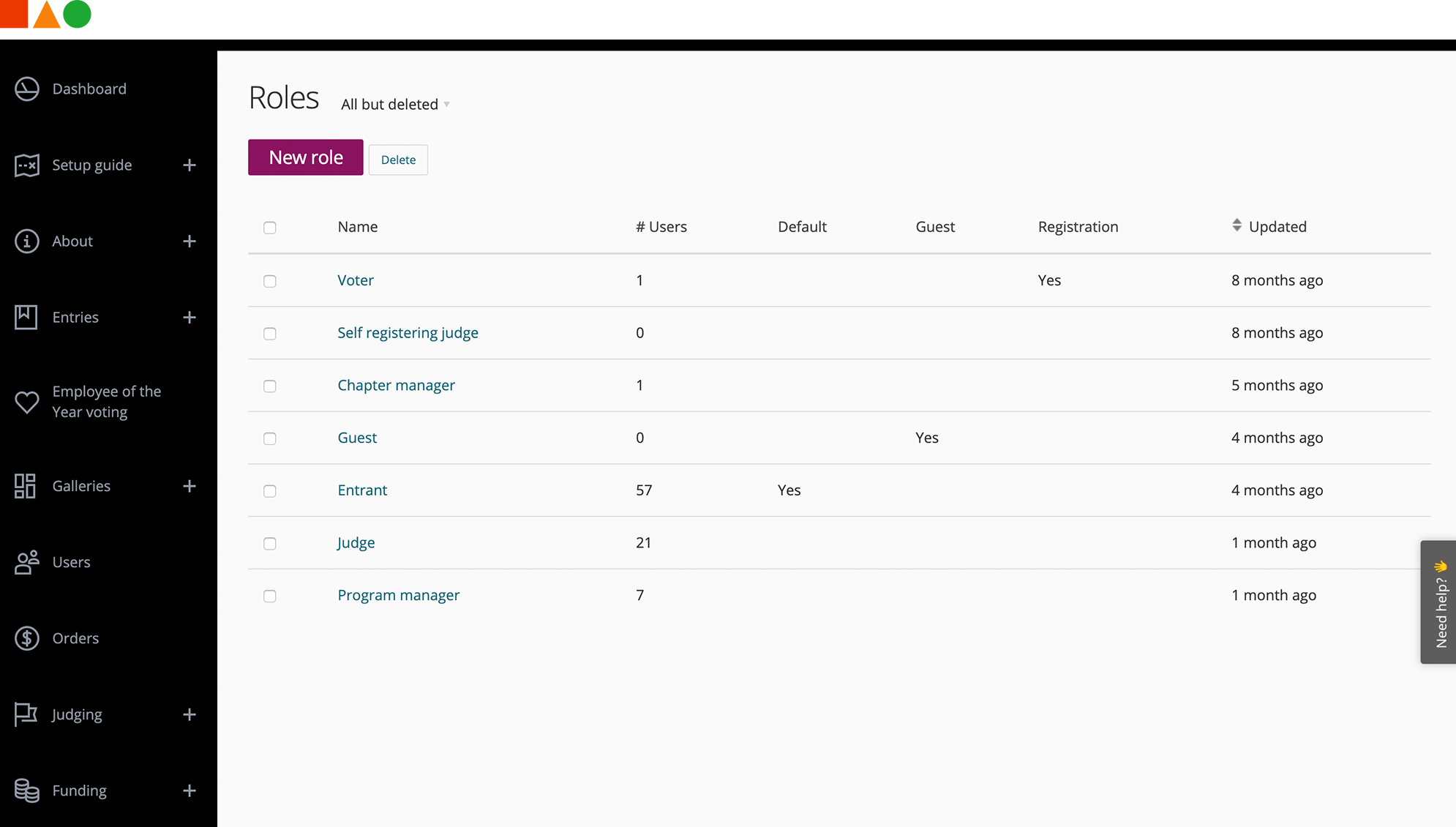This screenshot has height=827, width=1456.
Task: Click the About info icon
Action: (26, 241)
